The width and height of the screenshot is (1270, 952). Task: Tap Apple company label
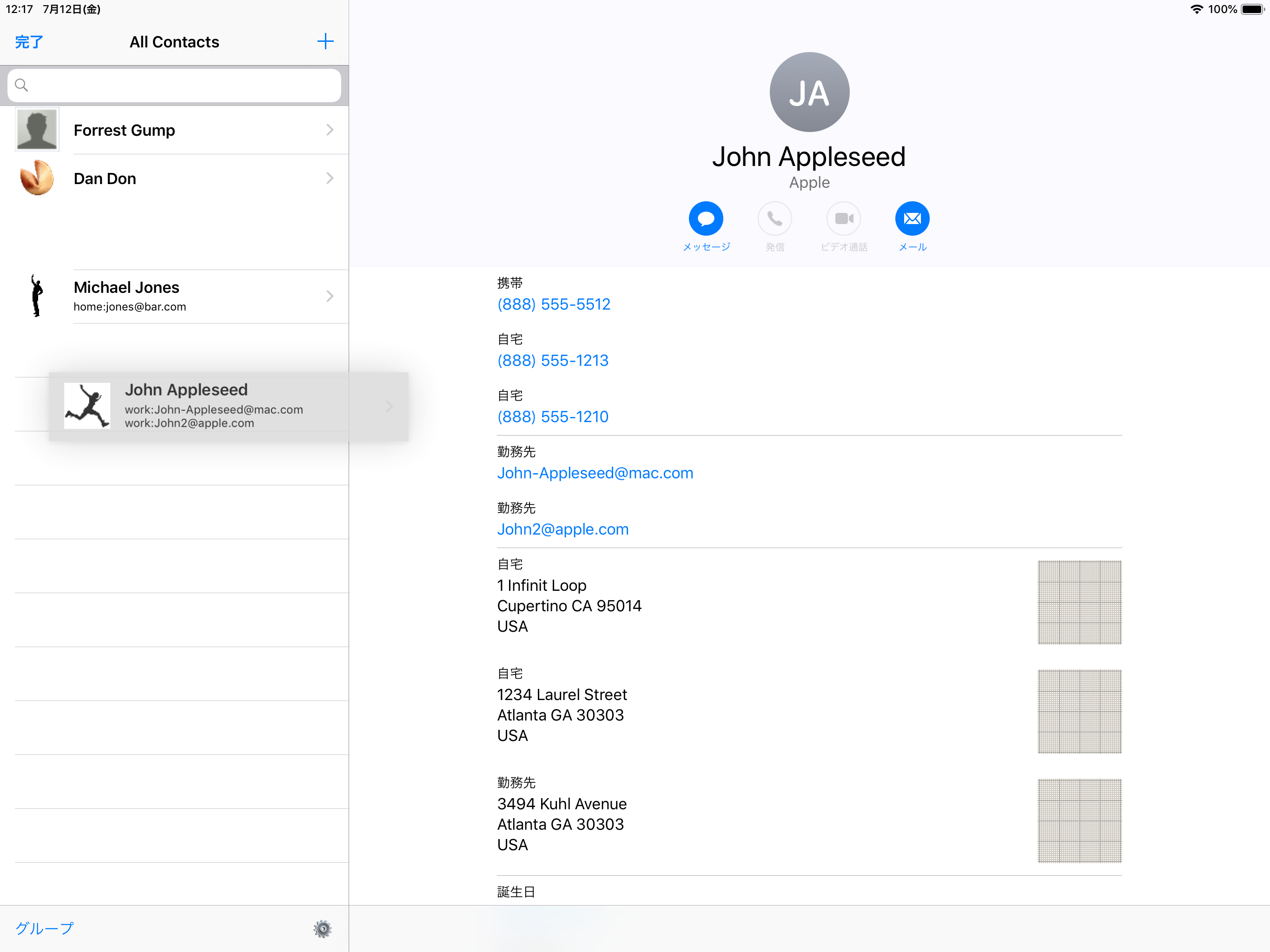coord(809,183)
